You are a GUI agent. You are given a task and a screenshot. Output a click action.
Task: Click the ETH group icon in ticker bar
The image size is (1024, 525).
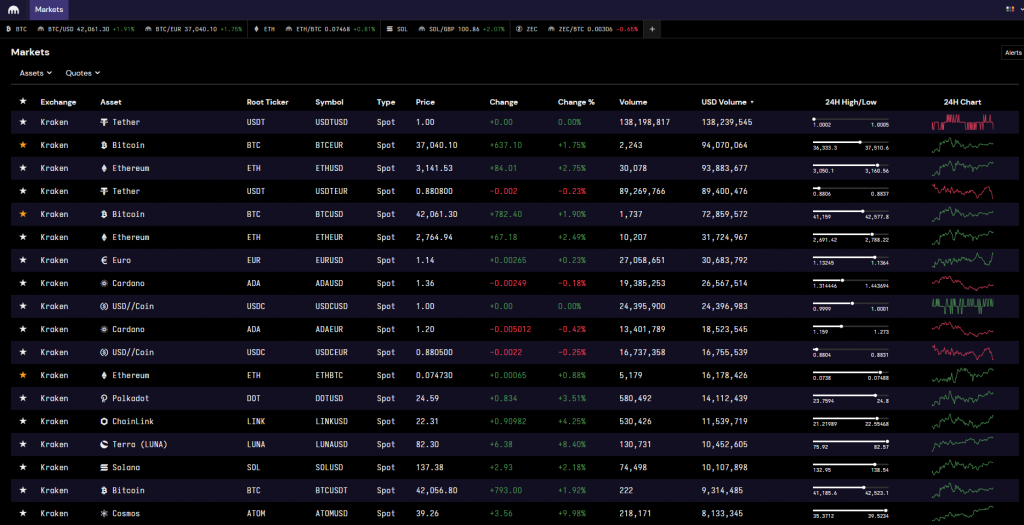point(257,29)
